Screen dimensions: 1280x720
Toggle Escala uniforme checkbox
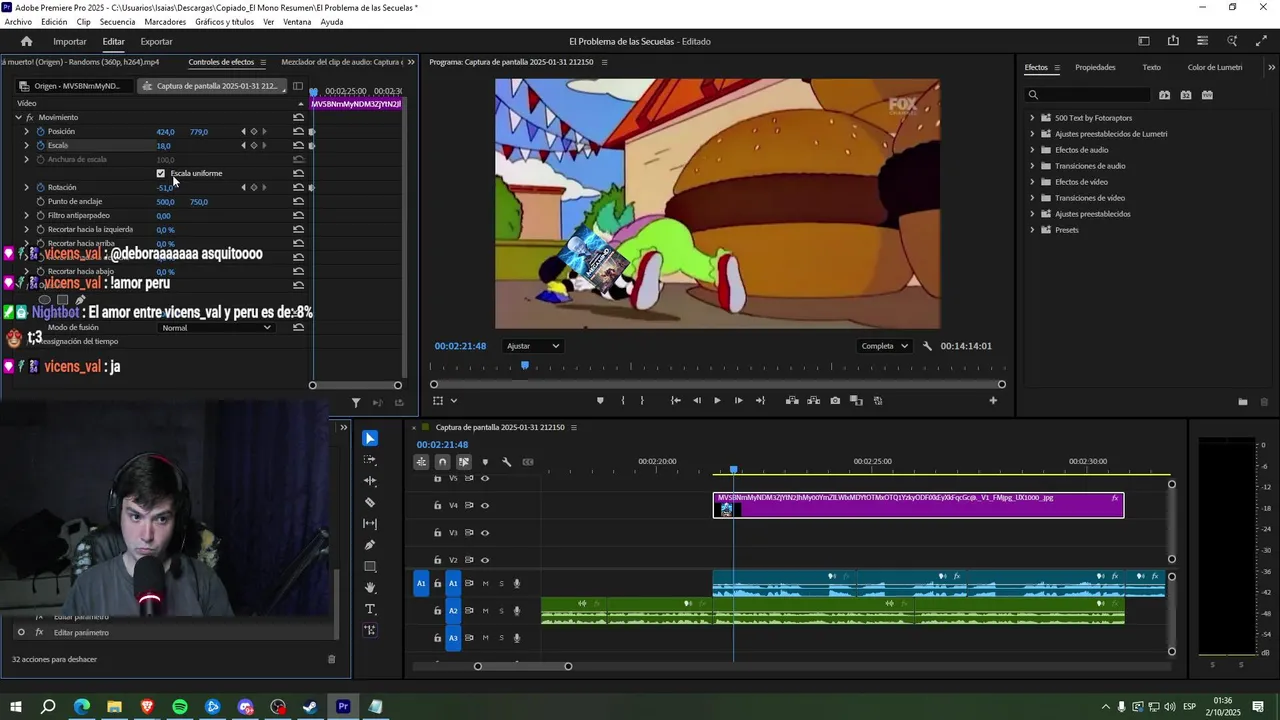[x=160, y=174]
